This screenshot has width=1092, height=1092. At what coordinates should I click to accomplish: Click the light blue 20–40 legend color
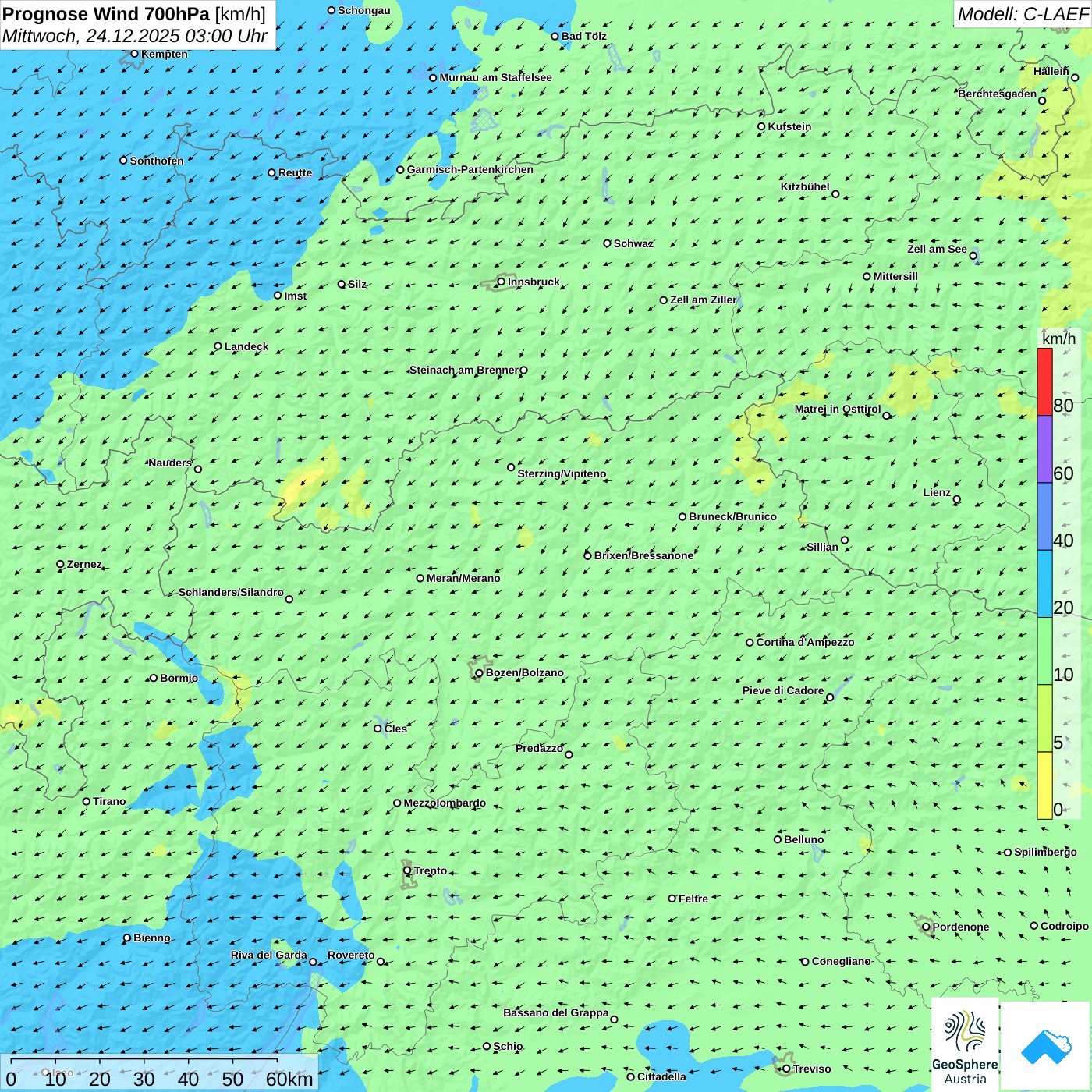click(x=1044, y=583)
